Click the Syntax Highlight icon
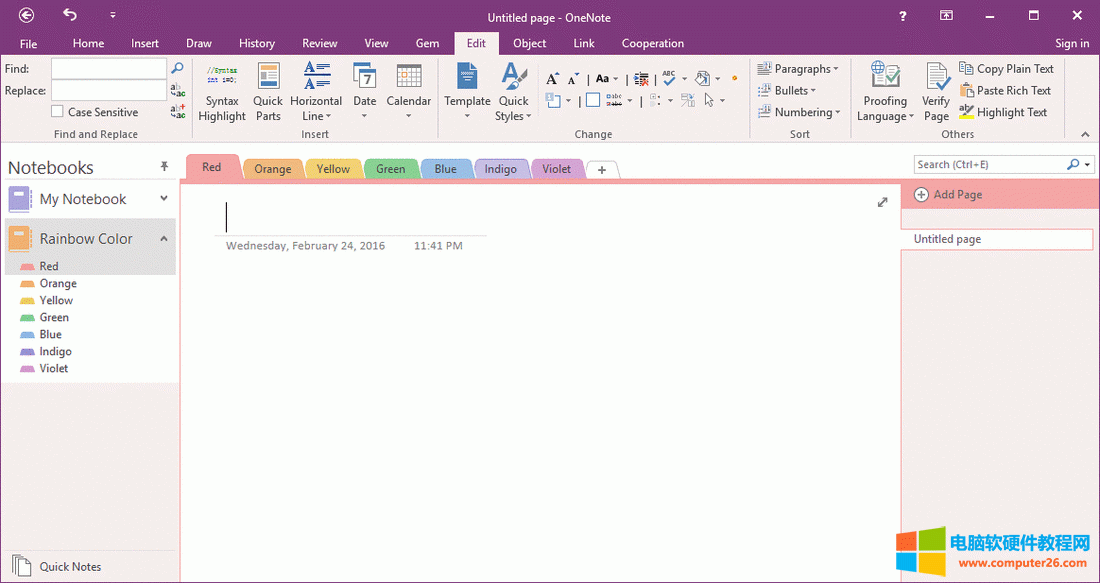 (221, 78)
